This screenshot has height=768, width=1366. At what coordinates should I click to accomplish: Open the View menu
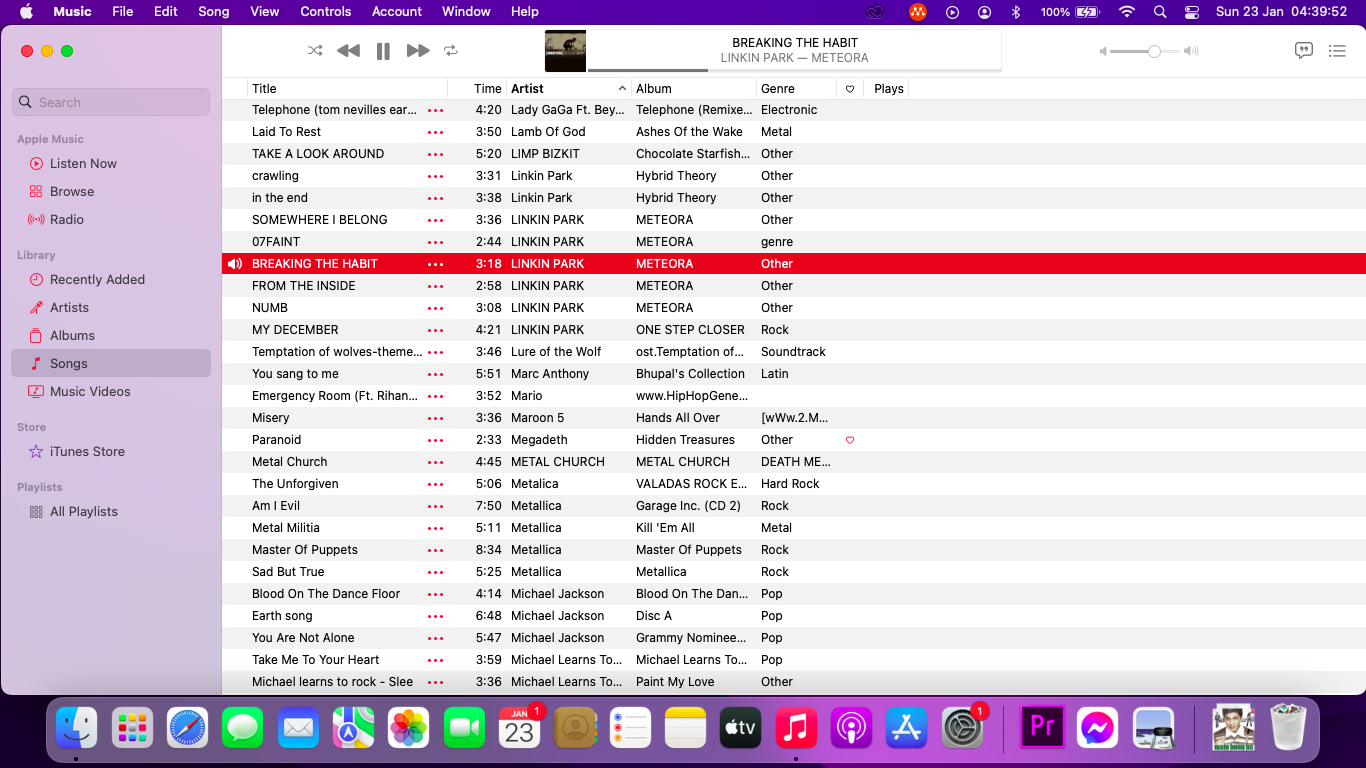pyautogui.click(x=265, y=12)
